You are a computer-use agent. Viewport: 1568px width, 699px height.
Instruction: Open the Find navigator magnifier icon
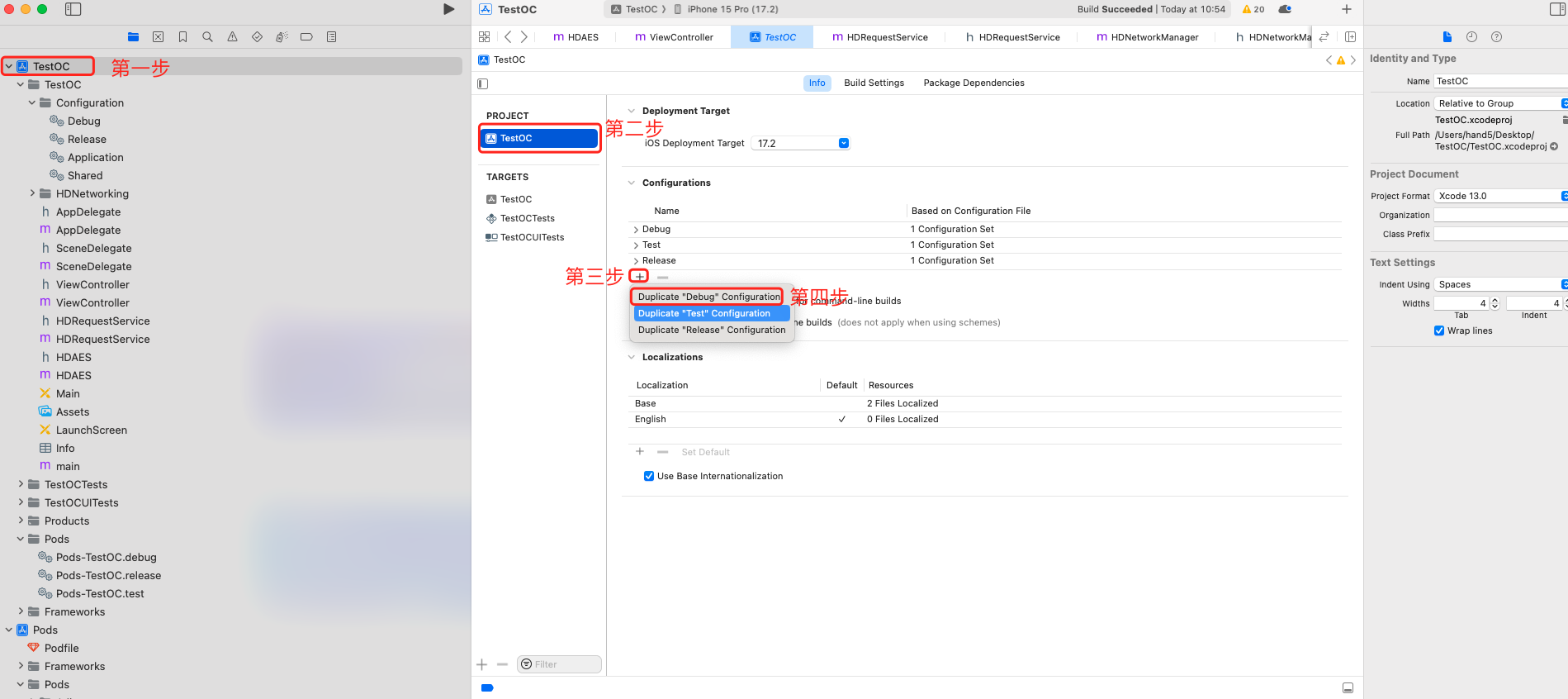(x=207, y=37)
